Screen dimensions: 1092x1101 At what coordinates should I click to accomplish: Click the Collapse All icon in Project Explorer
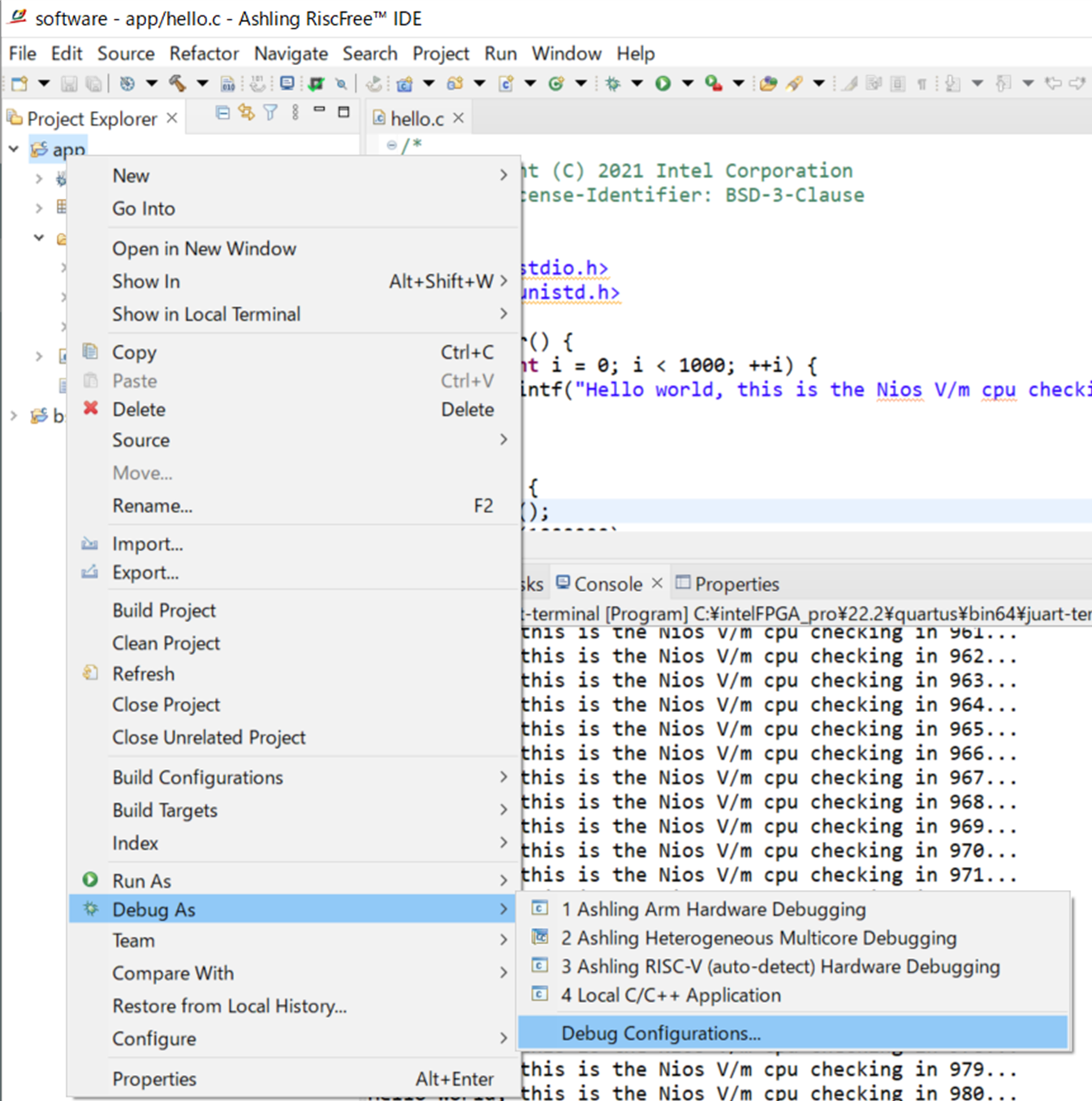coord(222,113)
